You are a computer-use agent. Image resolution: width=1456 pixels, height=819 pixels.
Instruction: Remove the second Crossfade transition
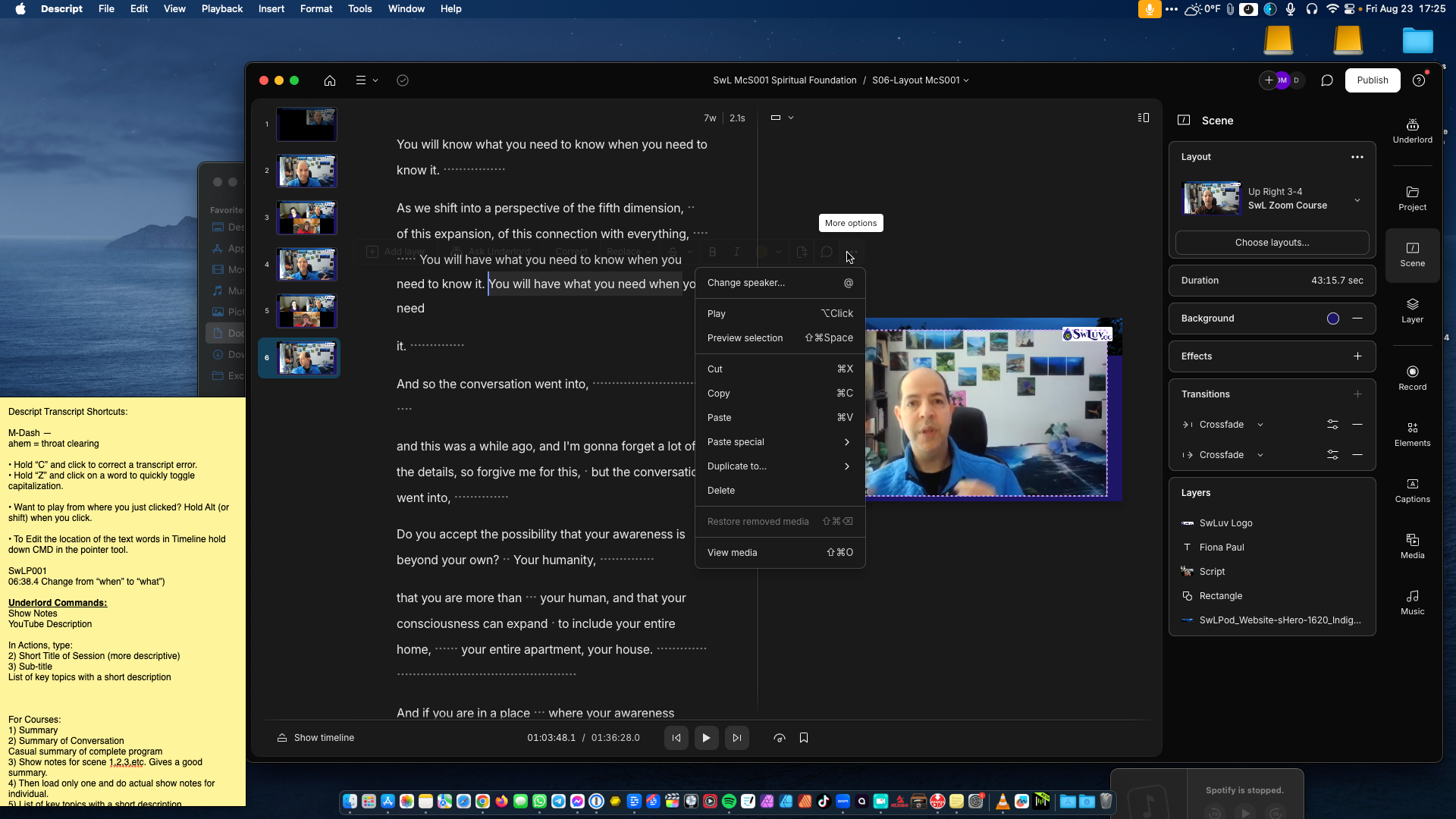click(1357, 455)
